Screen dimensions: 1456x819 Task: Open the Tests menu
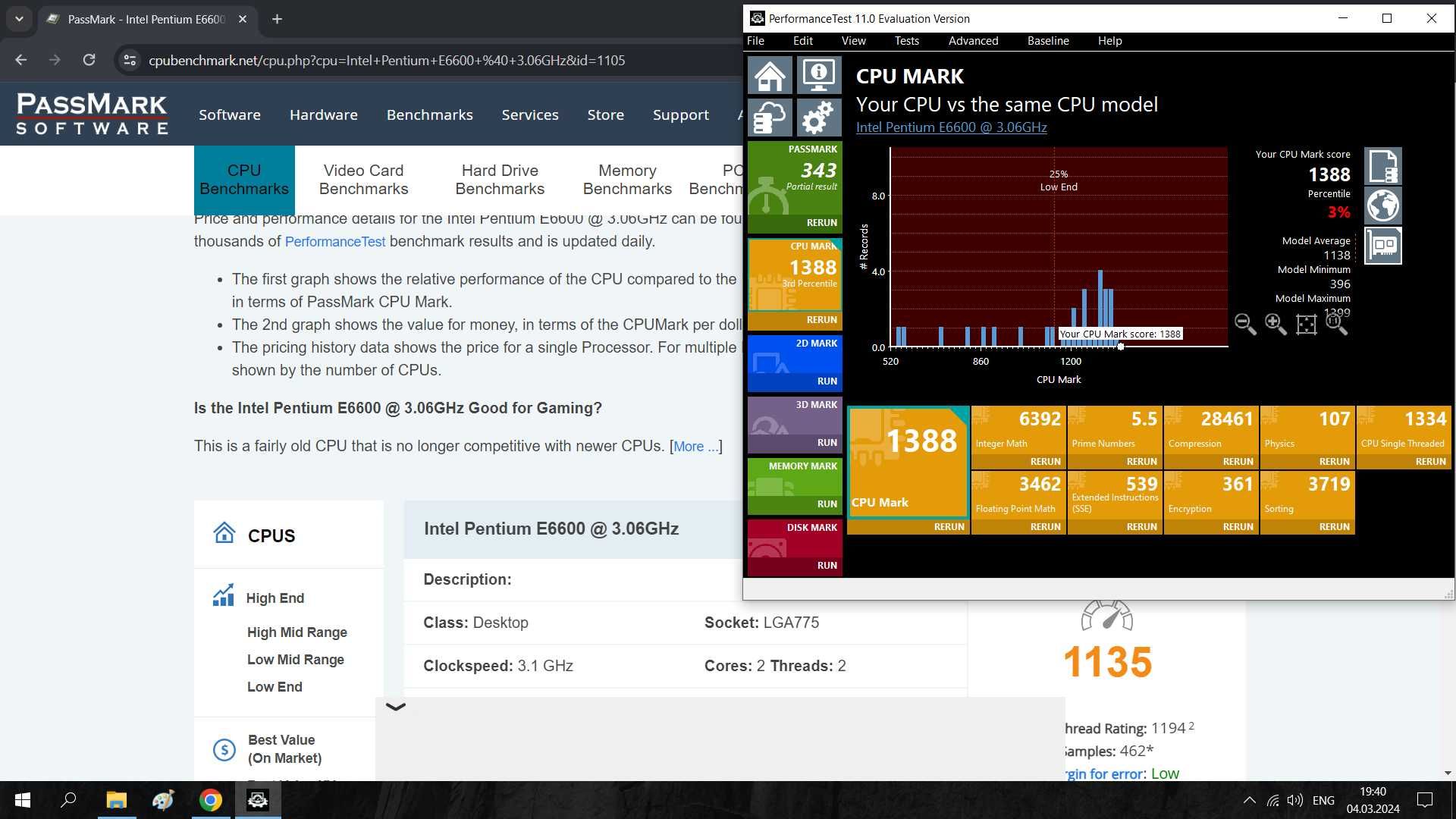point(906,41)
